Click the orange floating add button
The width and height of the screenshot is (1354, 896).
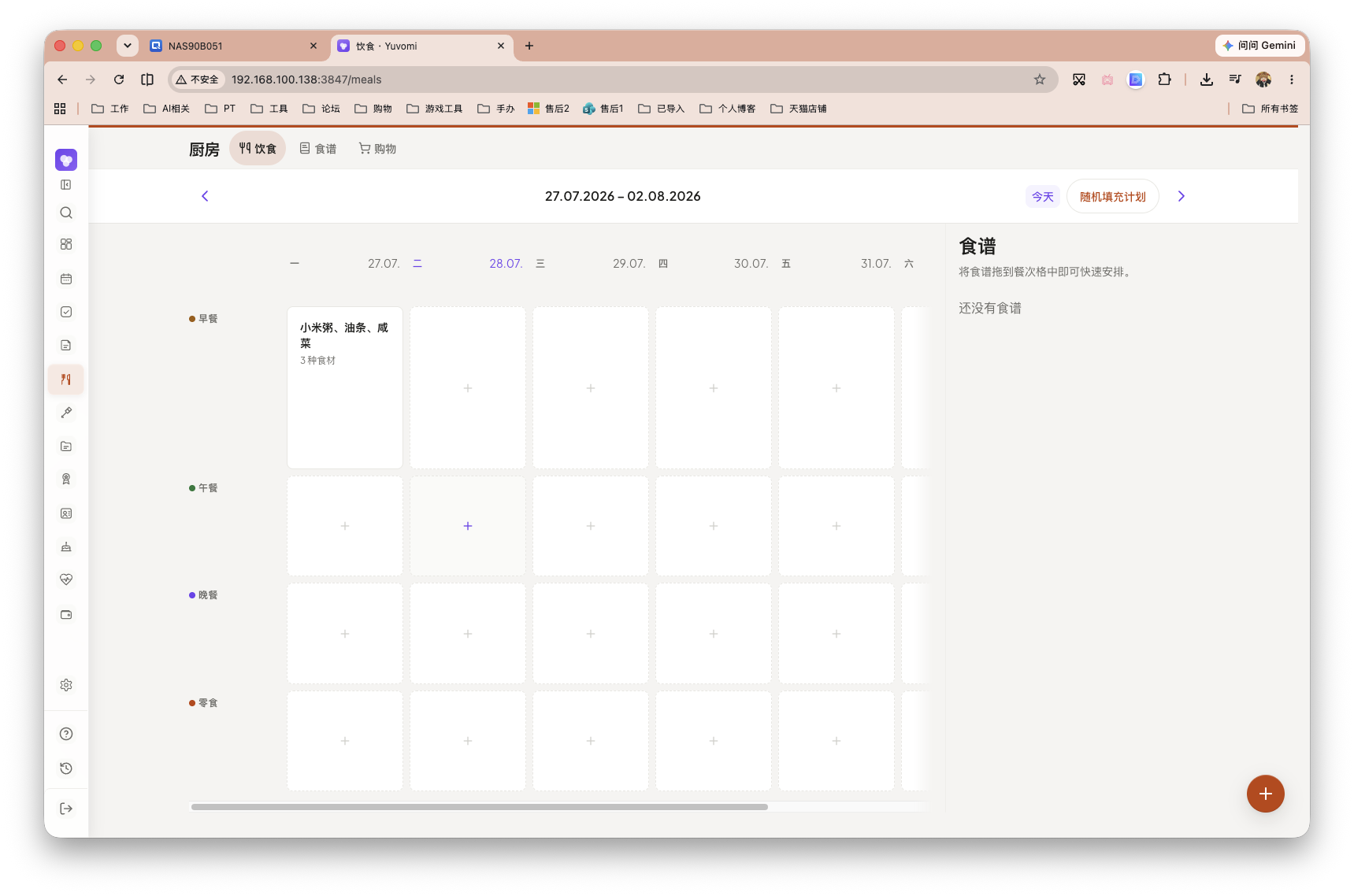(1265, 794)
